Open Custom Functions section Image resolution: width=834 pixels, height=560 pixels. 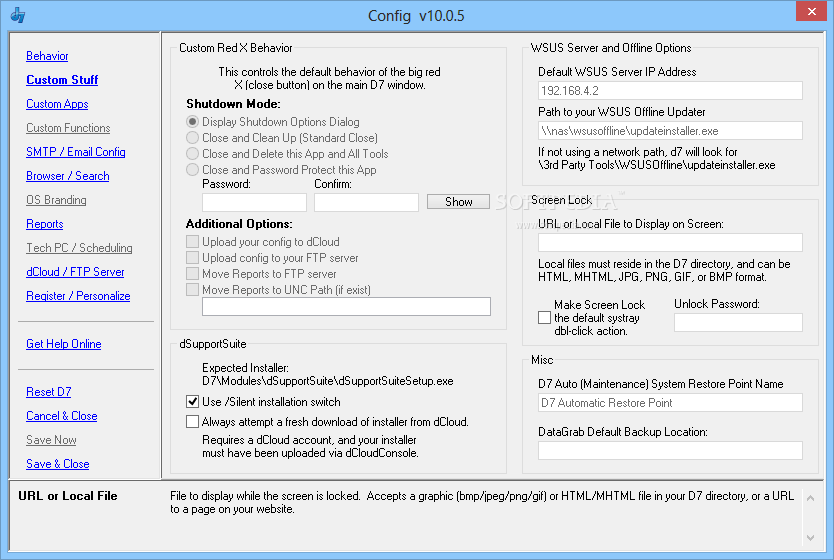pos(68,128)
